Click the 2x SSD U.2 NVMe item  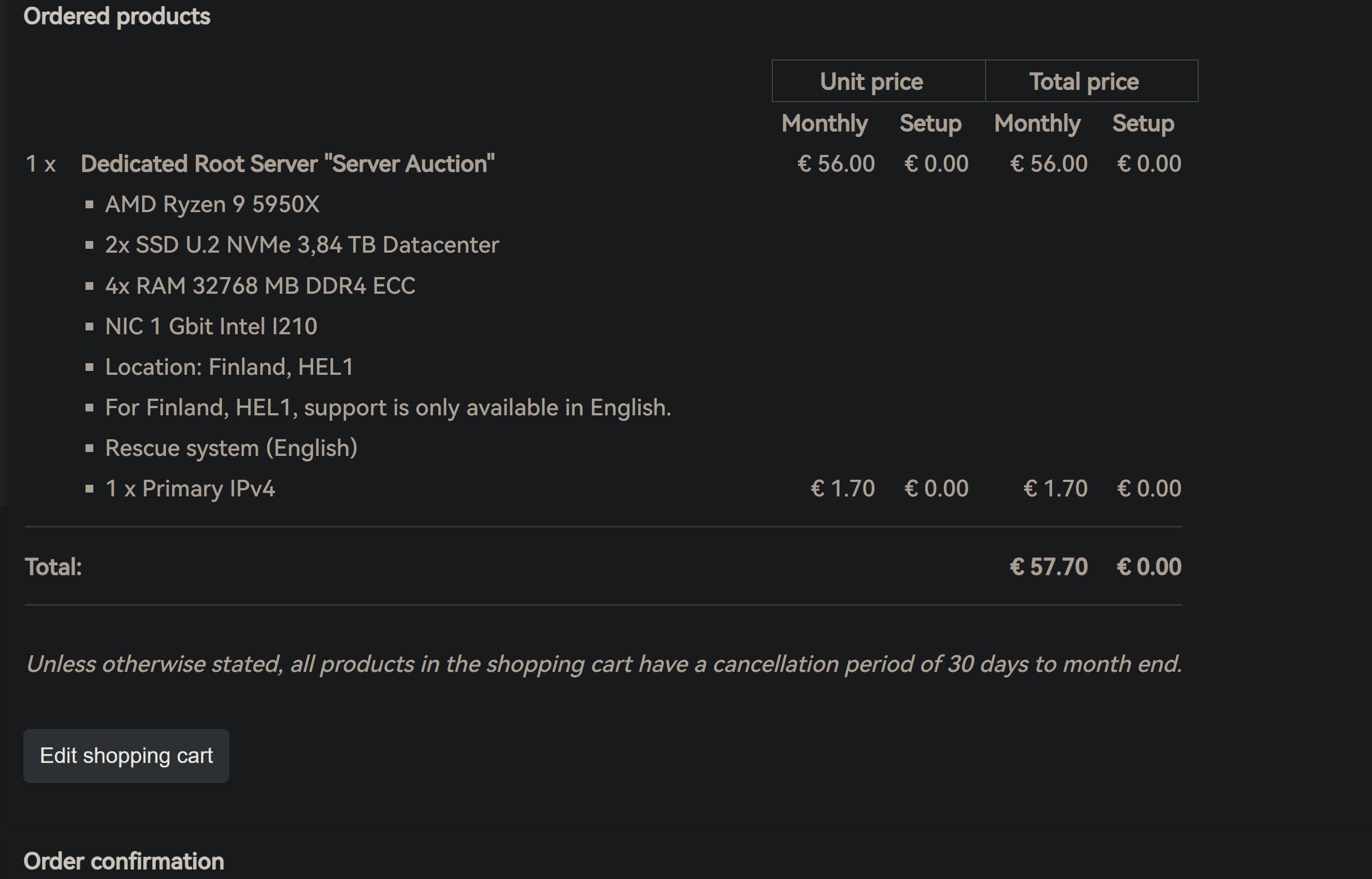(302, 245)
